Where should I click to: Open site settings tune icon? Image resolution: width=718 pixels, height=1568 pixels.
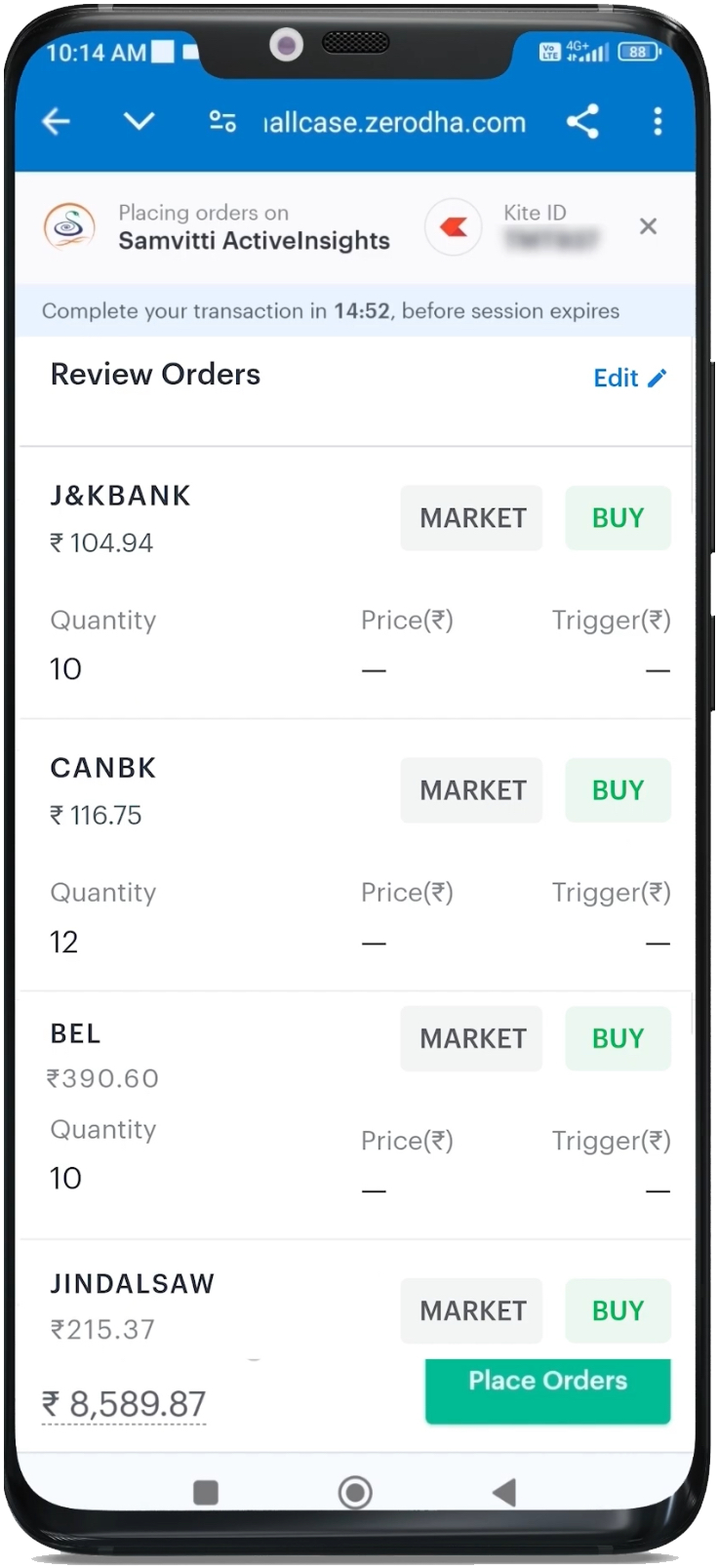[x=222, y=121]
